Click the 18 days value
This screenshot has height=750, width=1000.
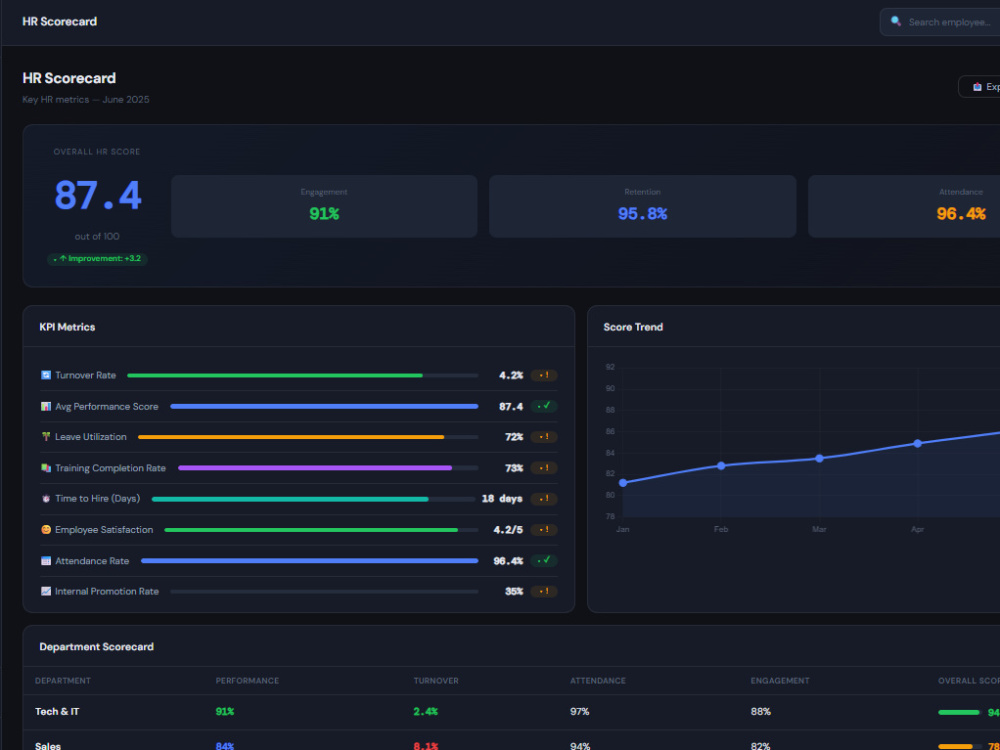click(502, 499)
